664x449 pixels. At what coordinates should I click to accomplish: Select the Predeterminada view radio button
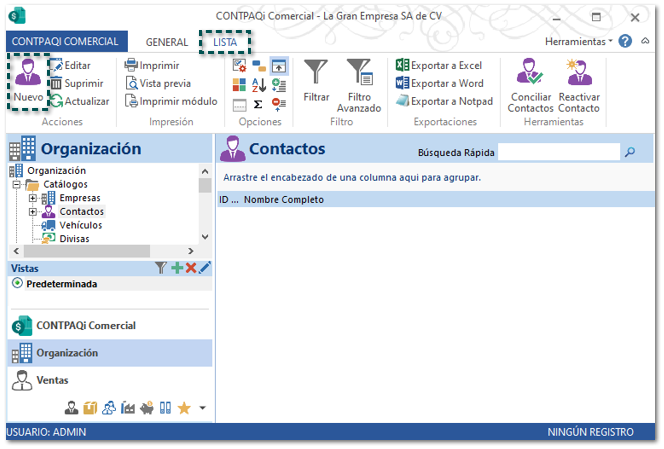click(x=17, y=284)
